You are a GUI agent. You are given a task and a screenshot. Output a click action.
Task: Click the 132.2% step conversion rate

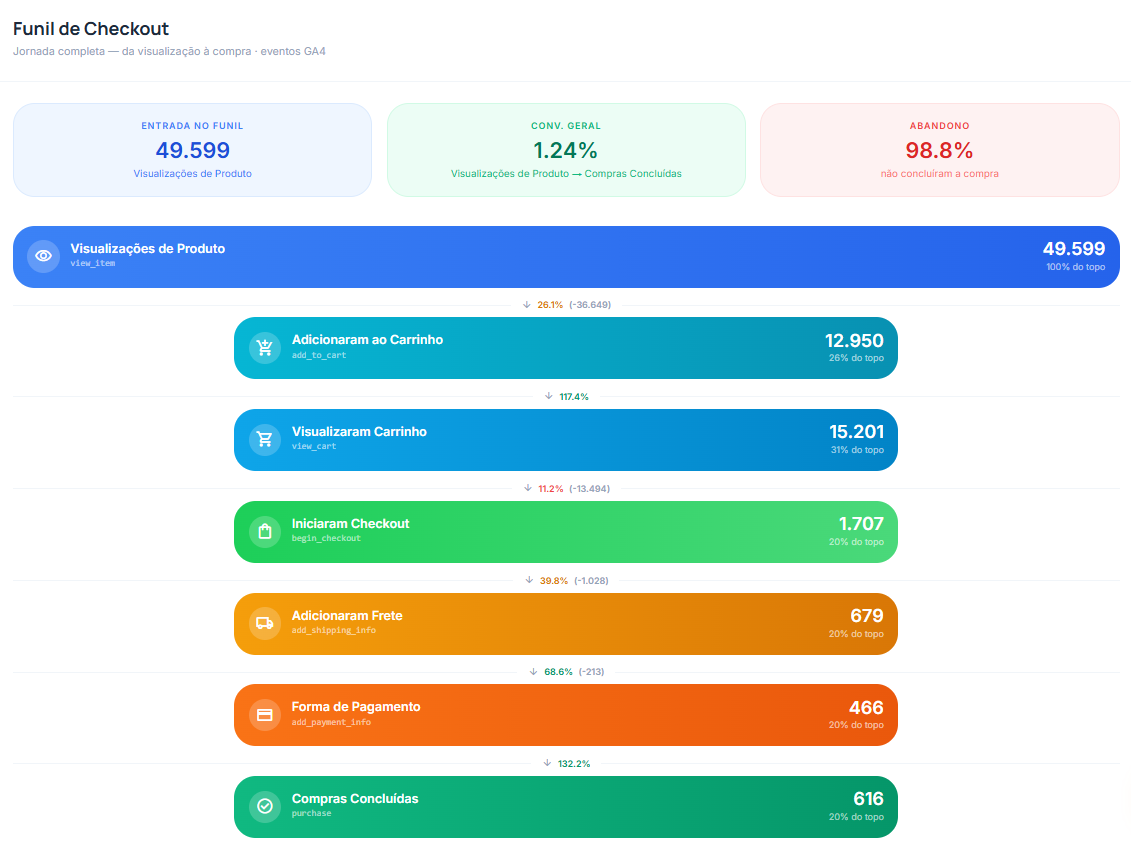(574, 764)
